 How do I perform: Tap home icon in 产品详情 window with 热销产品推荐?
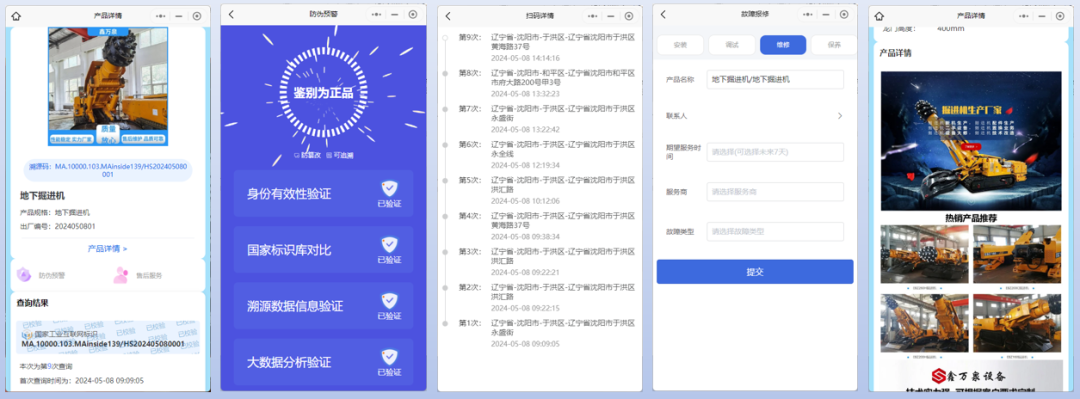(x=879, y=15)
